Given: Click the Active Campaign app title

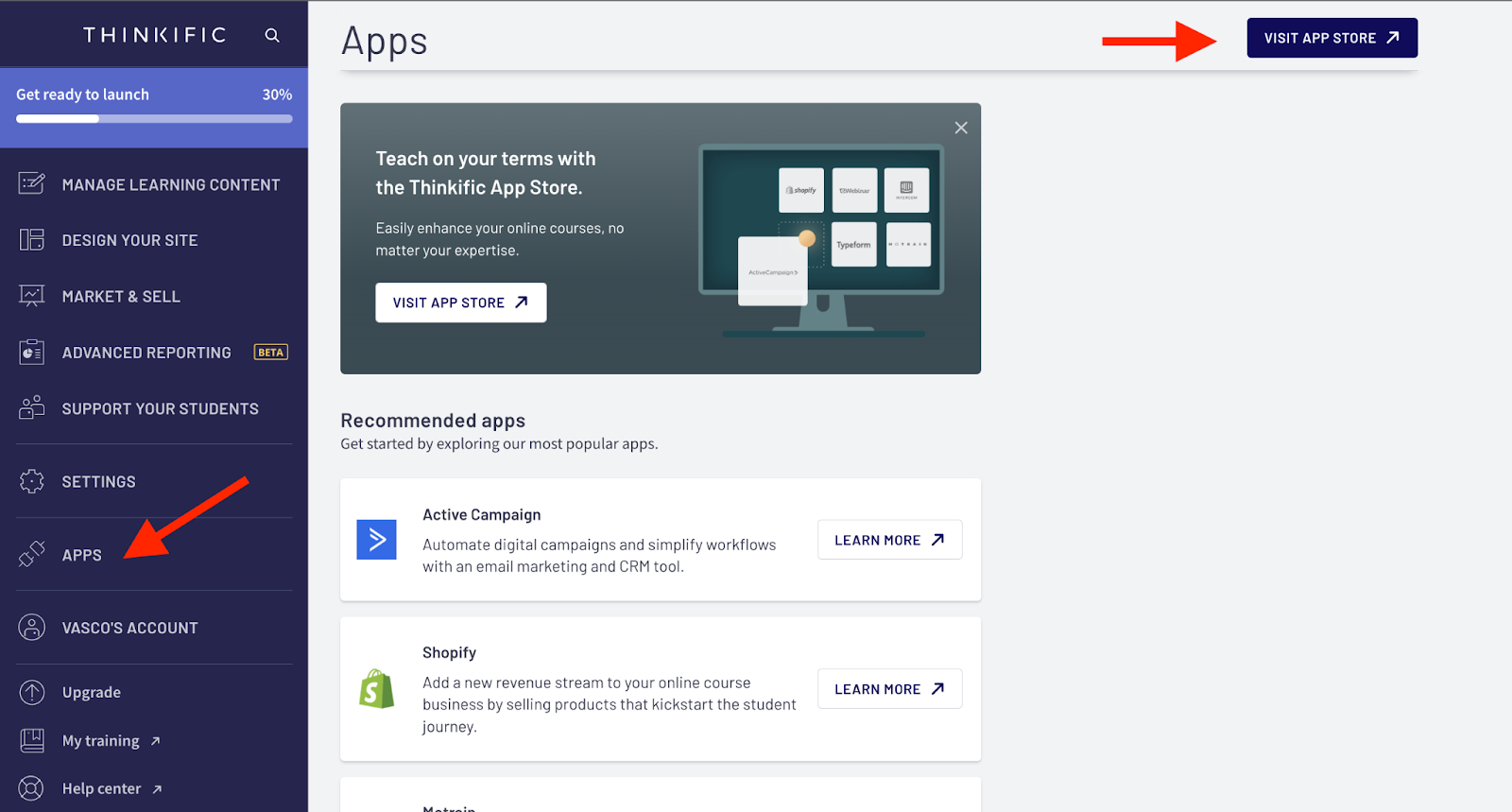Looking at the screenshot, I should tap(482, 514).
